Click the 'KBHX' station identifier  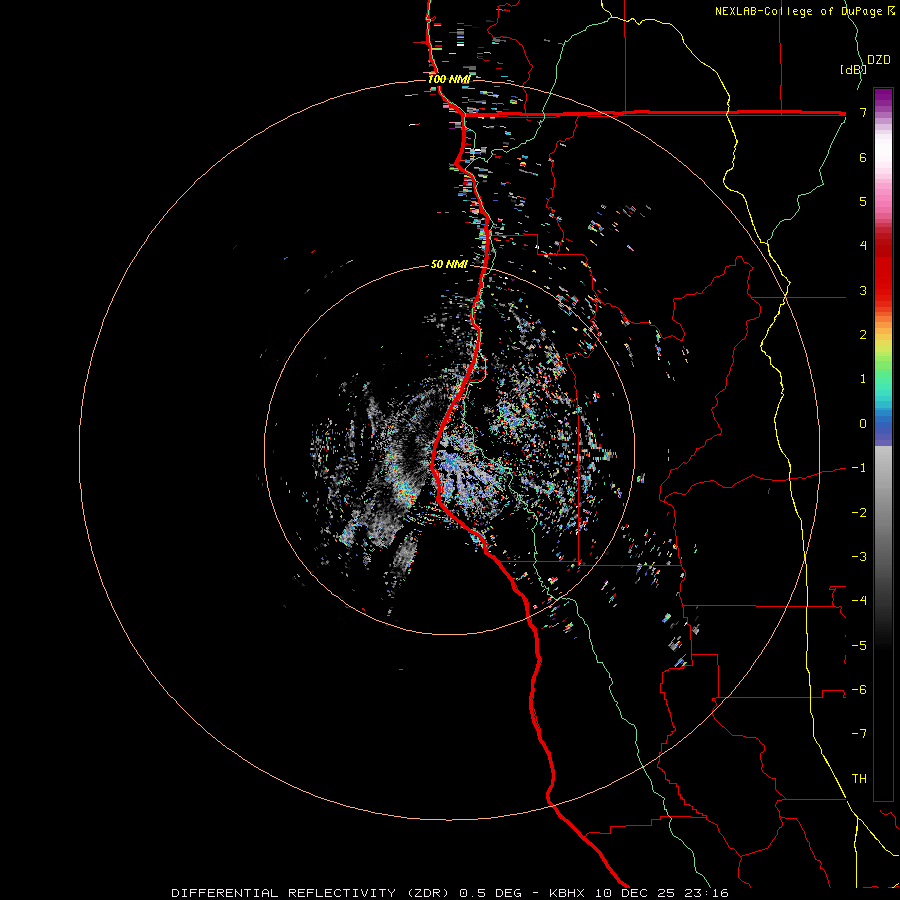point(566,893)
